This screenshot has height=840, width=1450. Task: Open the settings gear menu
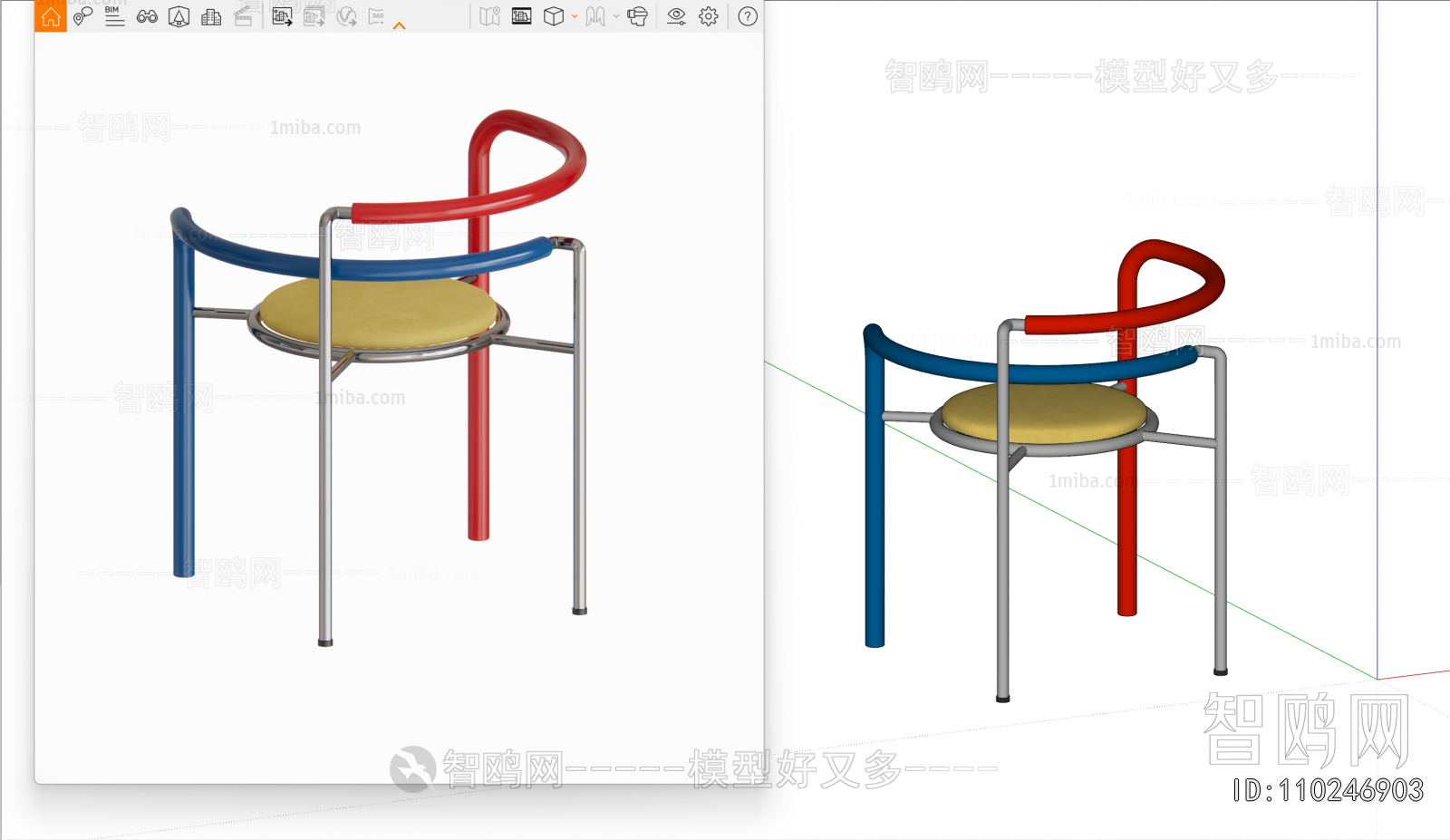[x=707, y=16]
